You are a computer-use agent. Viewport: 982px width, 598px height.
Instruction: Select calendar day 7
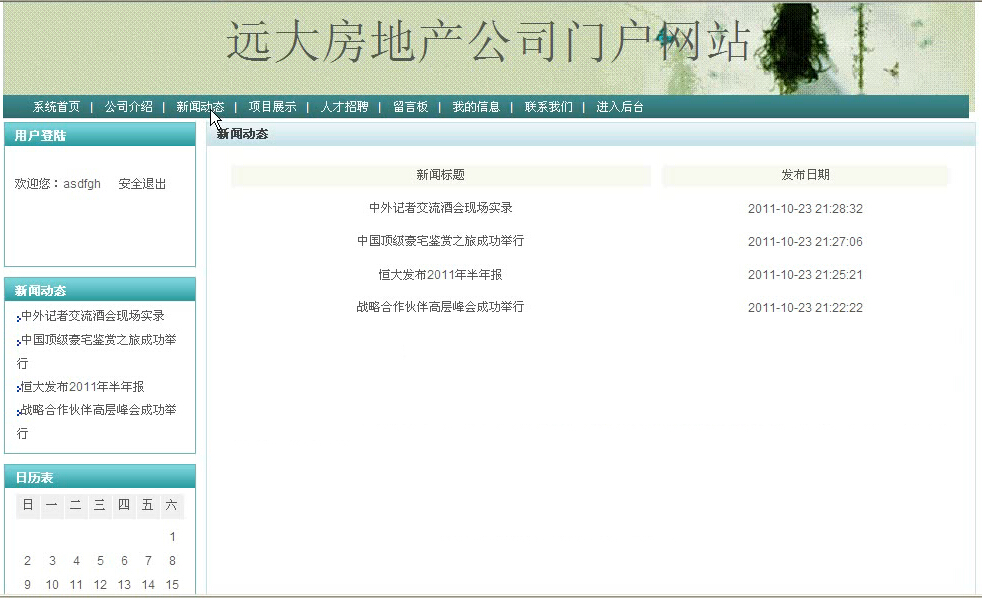point(148,560)
